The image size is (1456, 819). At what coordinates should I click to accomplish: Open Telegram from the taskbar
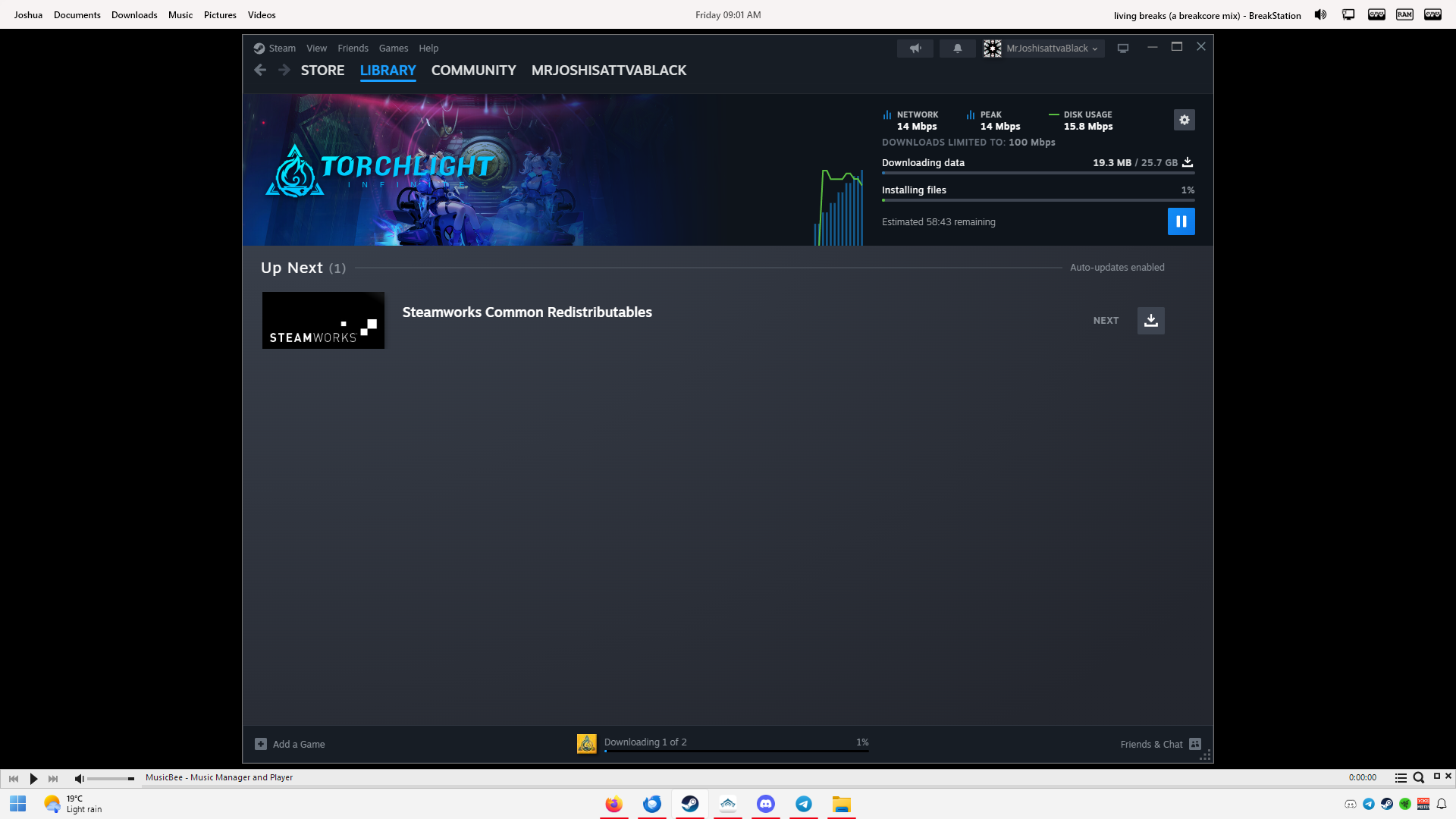804,804
